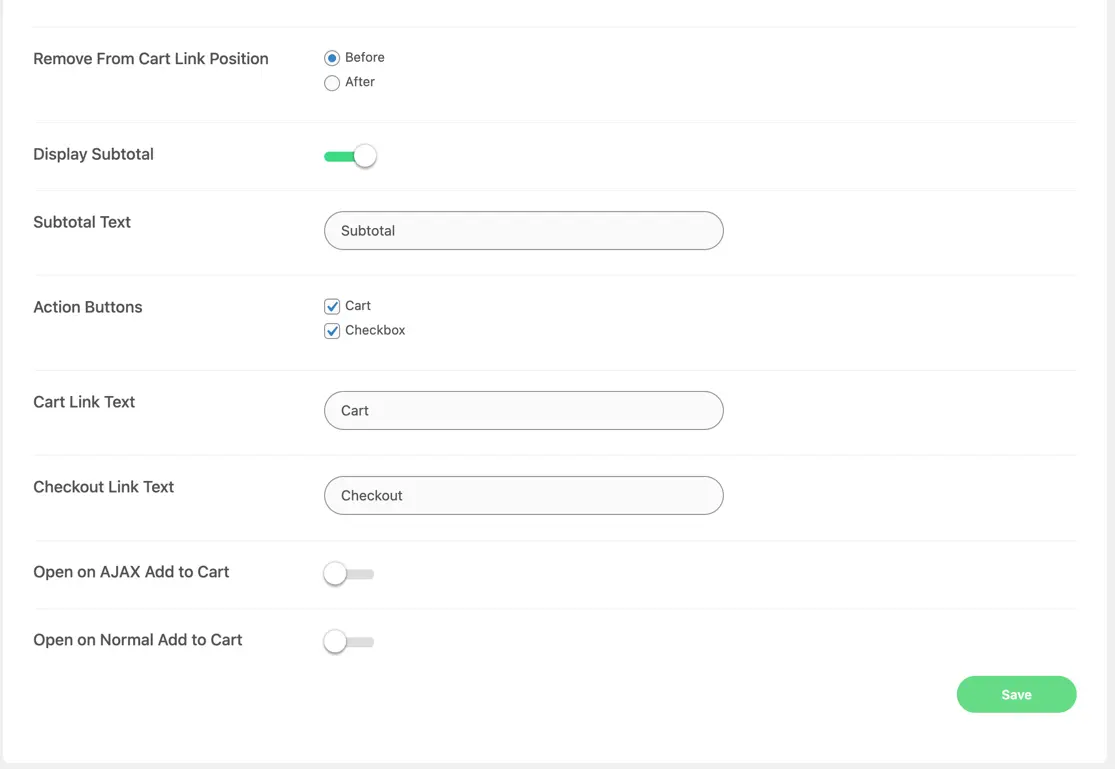Click the word After next to radio

(x=360, y=82)
